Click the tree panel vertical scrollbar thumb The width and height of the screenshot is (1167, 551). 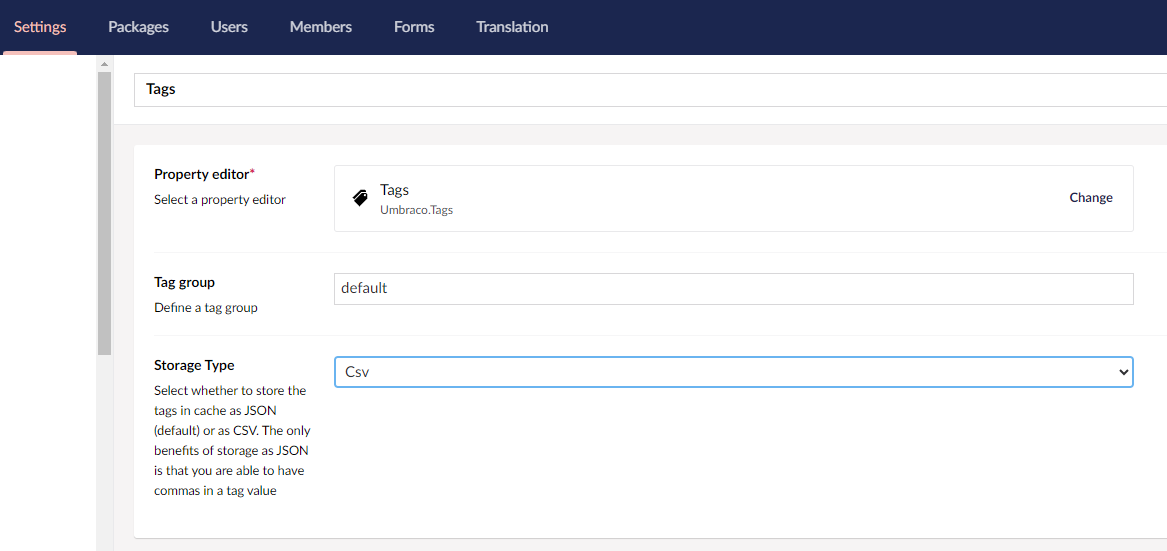point(104,213)
